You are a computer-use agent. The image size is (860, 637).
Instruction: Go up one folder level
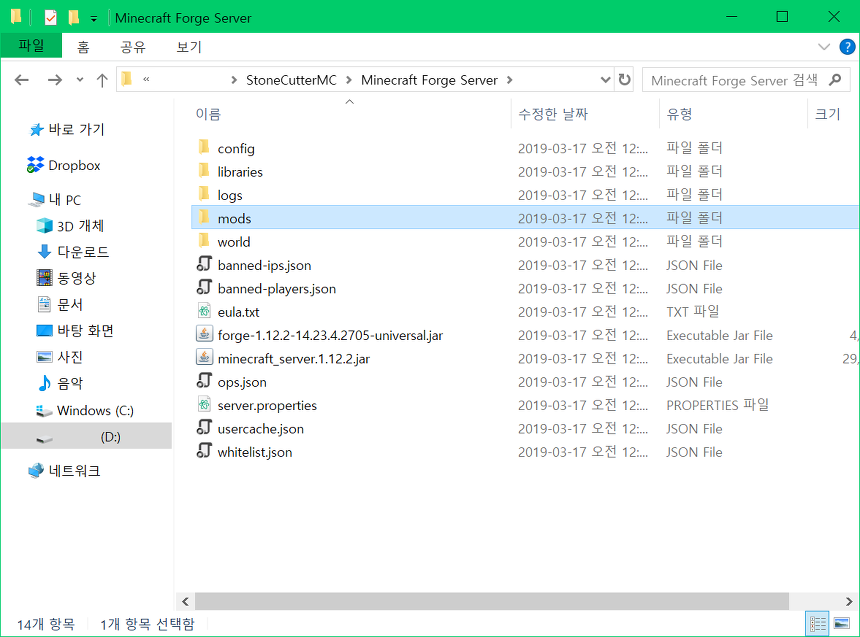click(102, 80)
